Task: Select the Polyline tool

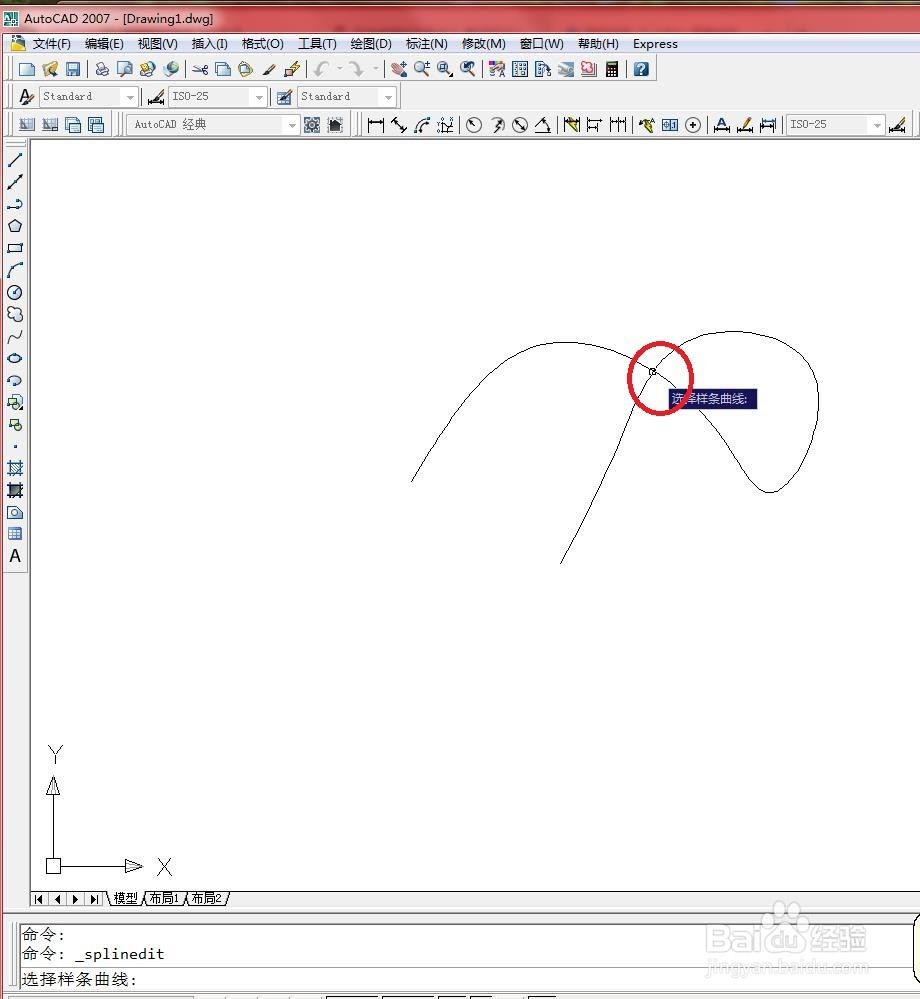Action: [15, 204]
